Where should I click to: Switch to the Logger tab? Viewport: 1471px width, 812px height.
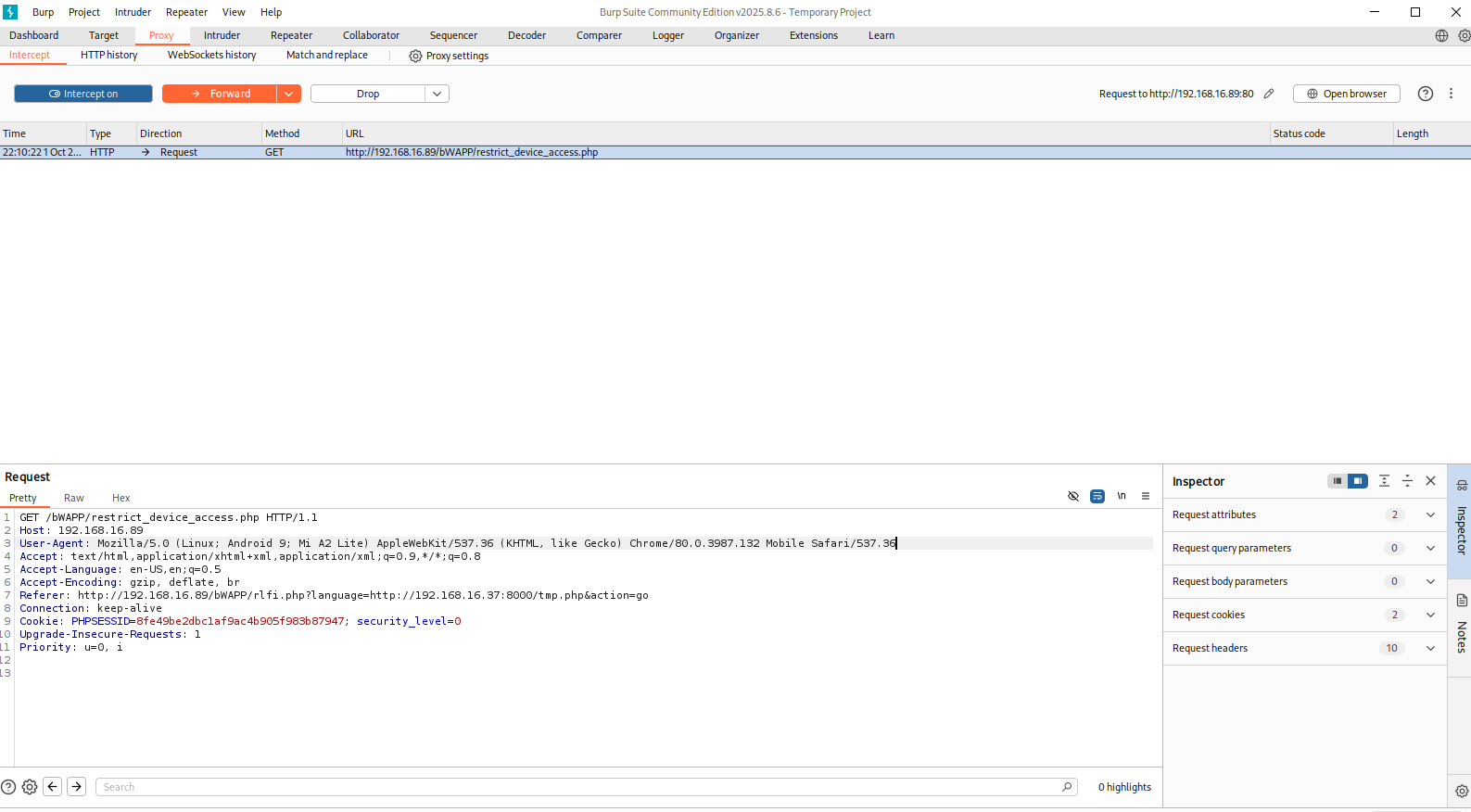(668, 35)
